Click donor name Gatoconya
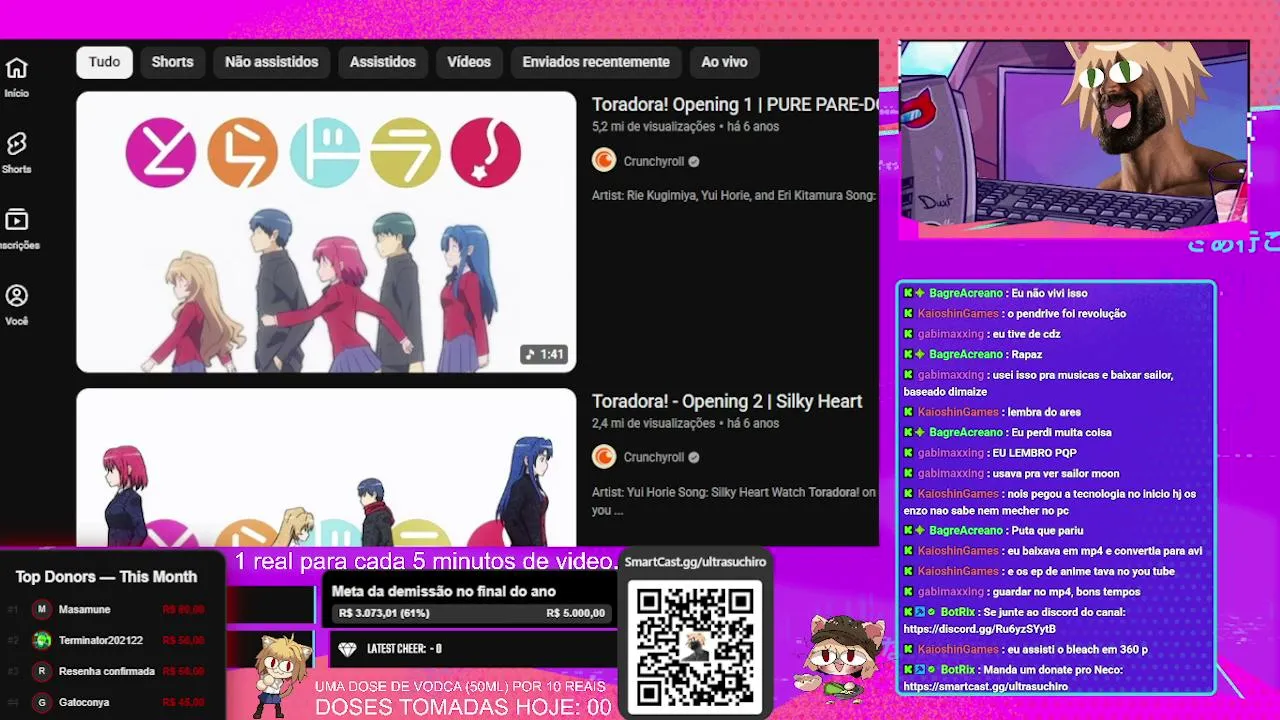 tap(84, 702)
